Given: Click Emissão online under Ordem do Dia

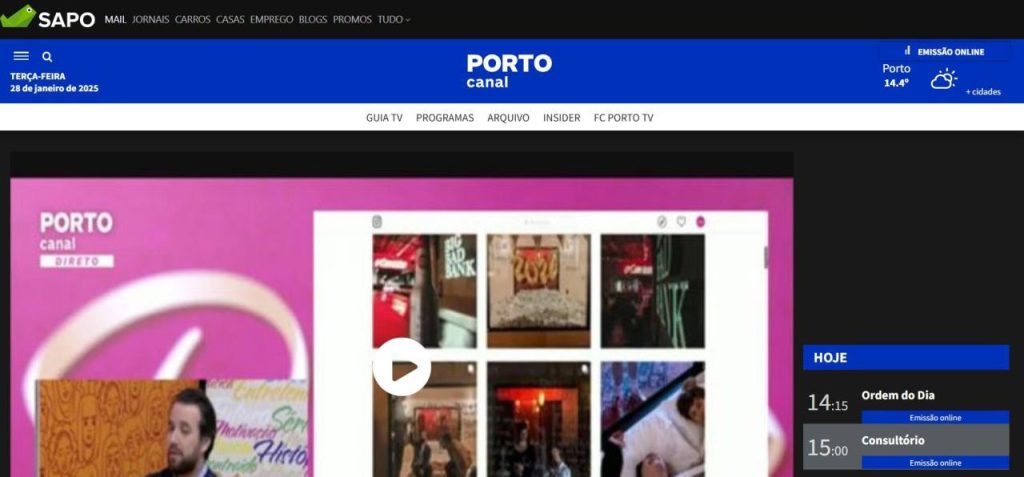Looking at the screenshot, I should (x=935, y=418).
